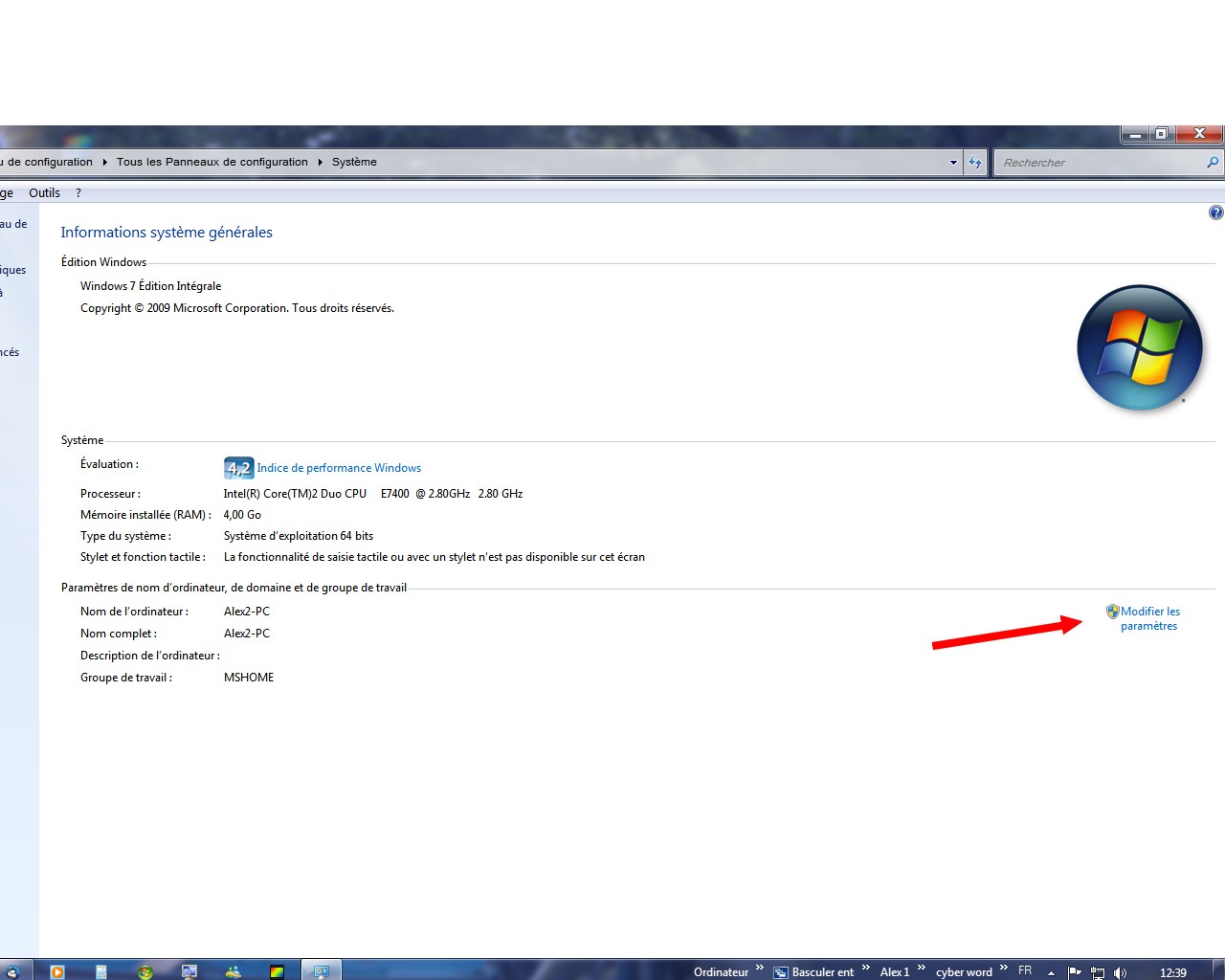Open Indice de performance Windows link
This screenshot has height=980, width=1225.
point(339,468)
